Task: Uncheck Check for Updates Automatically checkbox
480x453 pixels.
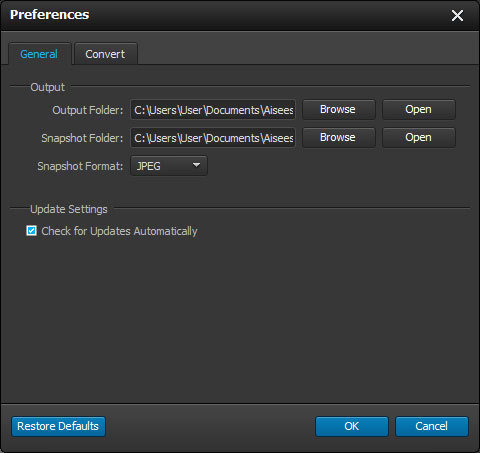Action: pyautogui.click(x=32, y=231)
